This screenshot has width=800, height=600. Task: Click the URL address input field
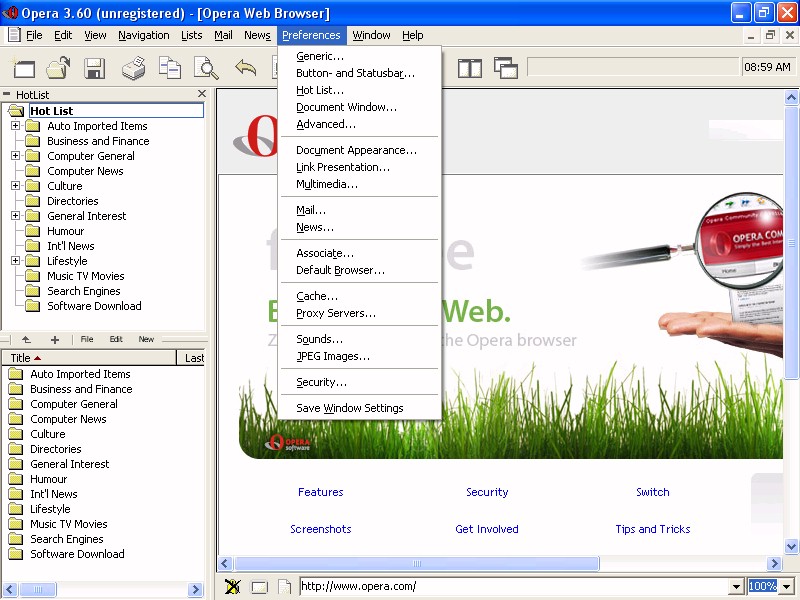514,587
